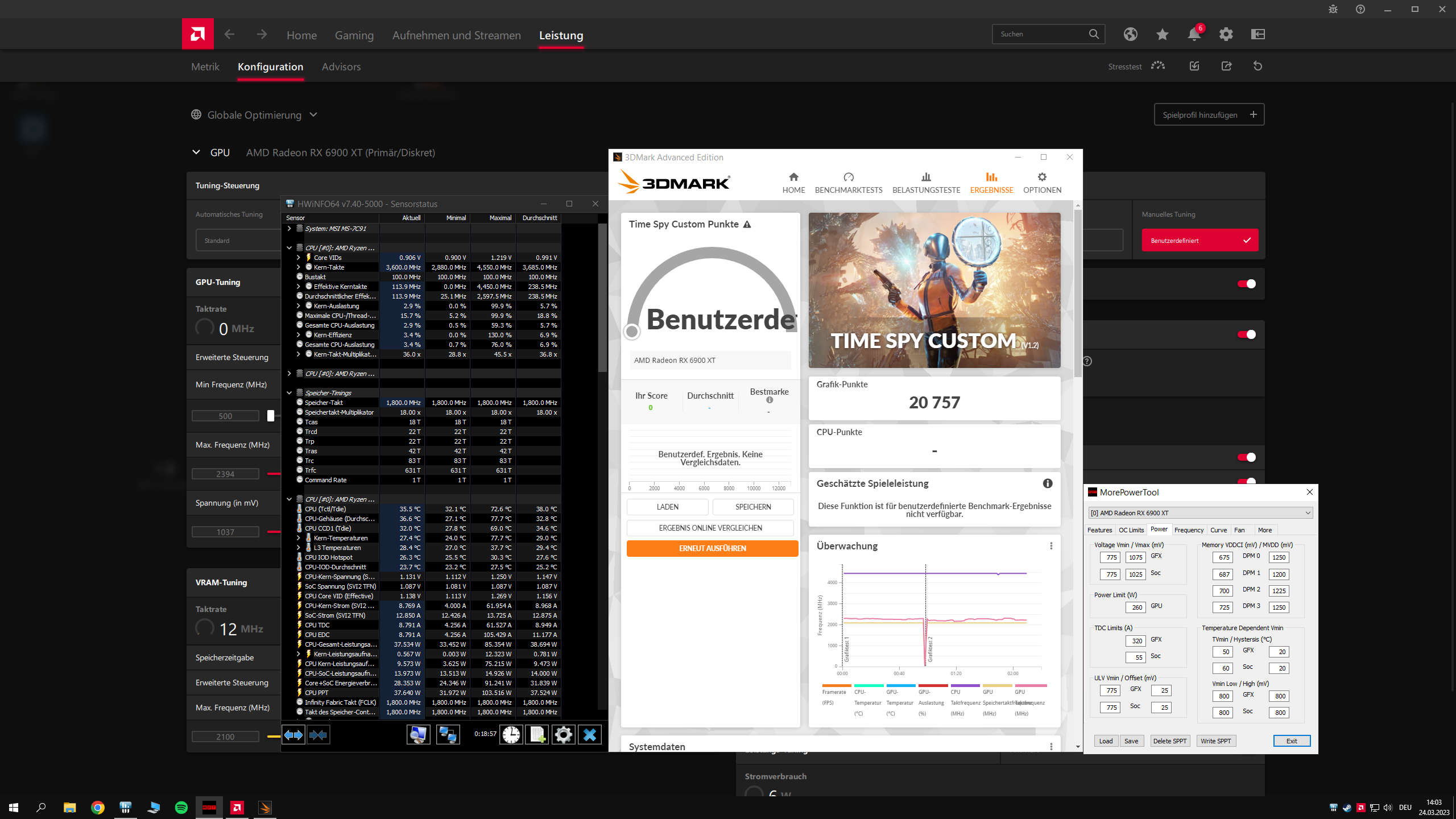Open HWiNFO settings gear icon
Image resolution: width=1456 pixels, height=819 pixels.
[563, 734]
